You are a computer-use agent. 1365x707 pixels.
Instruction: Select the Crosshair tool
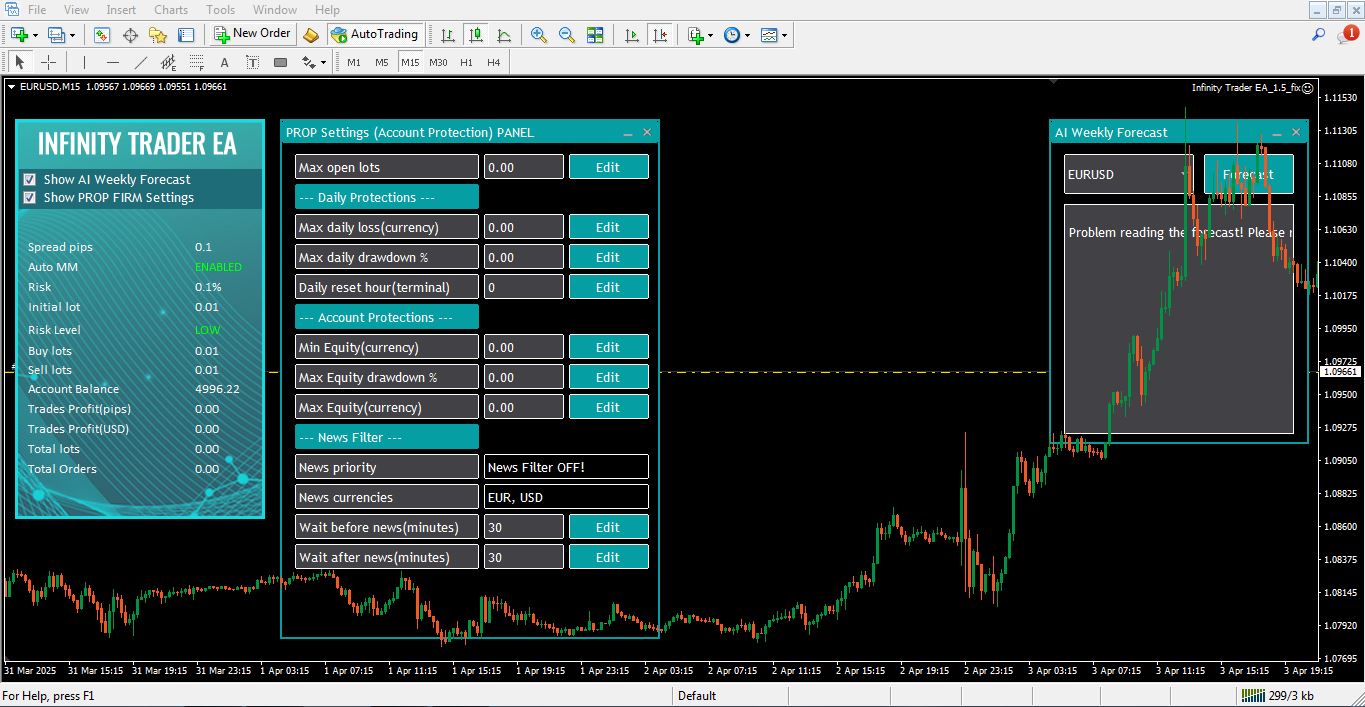pyautogui.click(x=47, y=62)
